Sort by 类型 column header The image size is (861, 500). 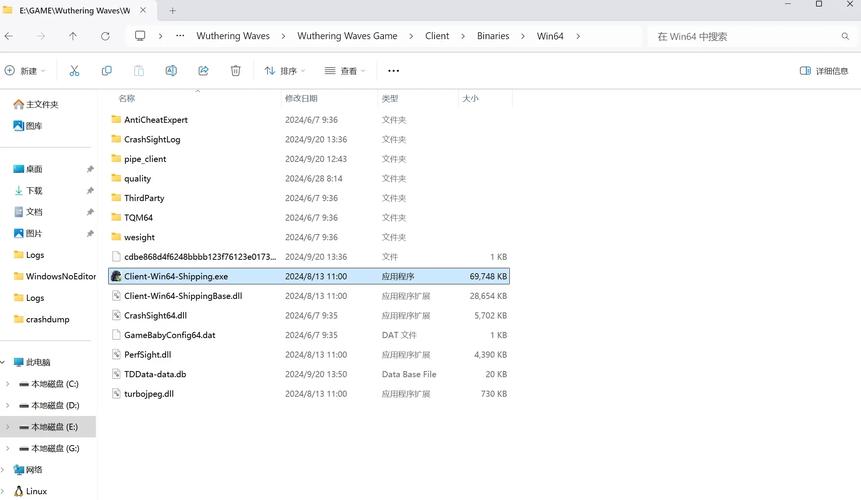tap(390, 98)
